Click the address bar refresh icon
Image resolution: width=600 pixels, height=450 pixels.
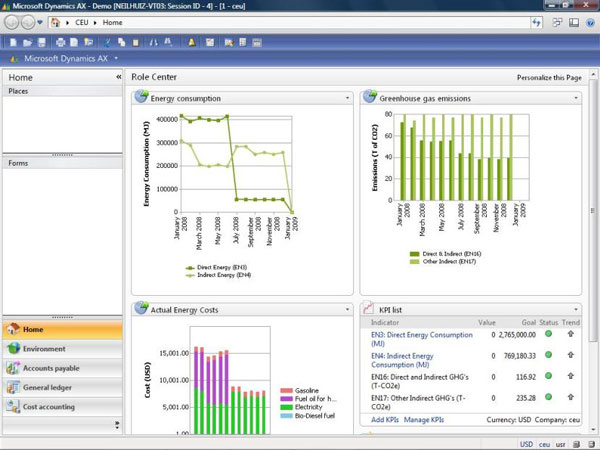pyautogui.click(x=536, y=23)
